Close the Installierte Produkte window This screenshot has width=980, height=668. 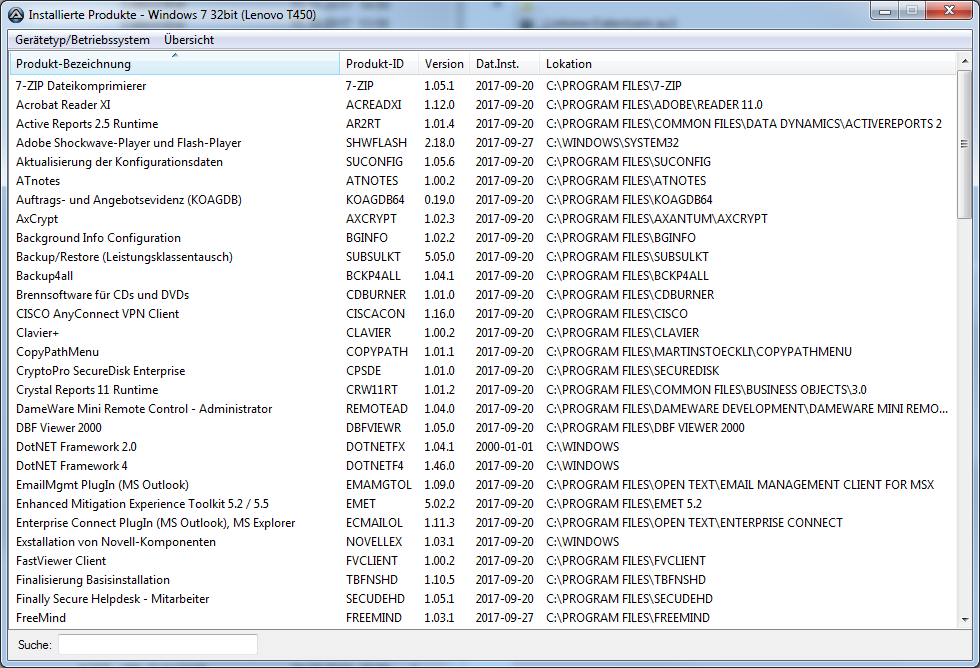(x=948, y=9)
